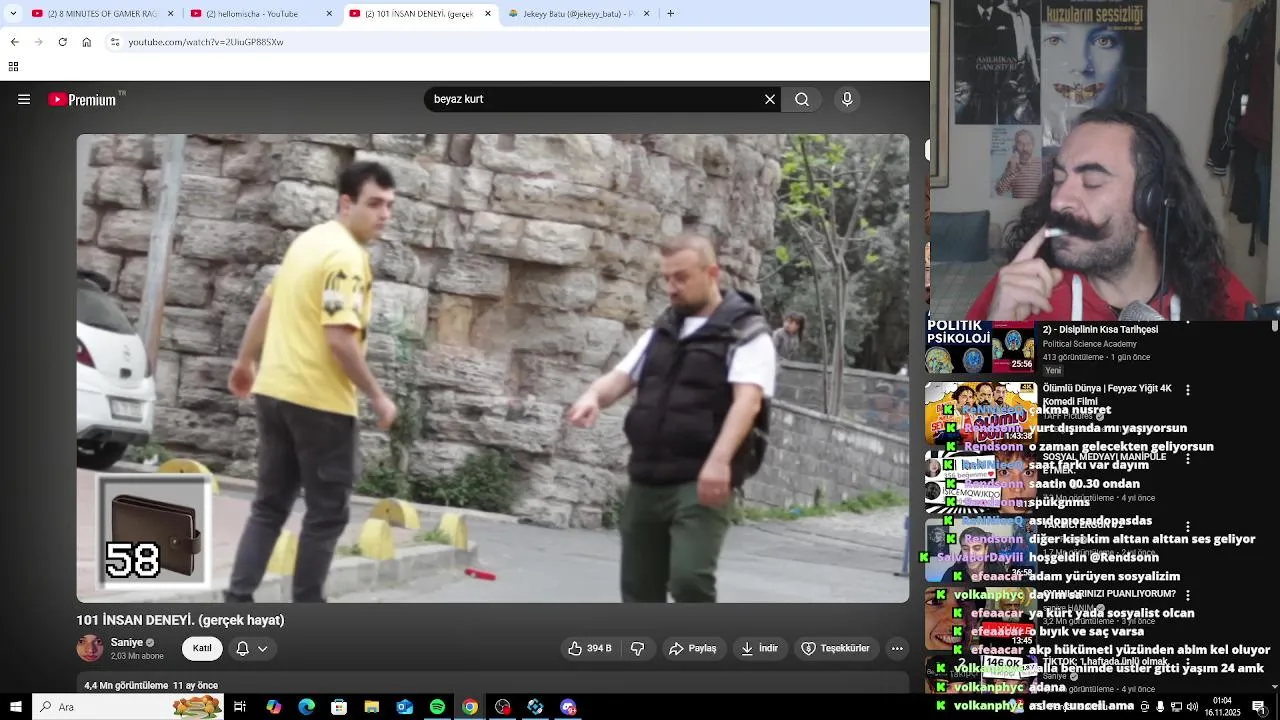Open the three-dot more actions menu
Image resolution: width=1280 pixels, height=720 pixels.
[x=897, y=648]
